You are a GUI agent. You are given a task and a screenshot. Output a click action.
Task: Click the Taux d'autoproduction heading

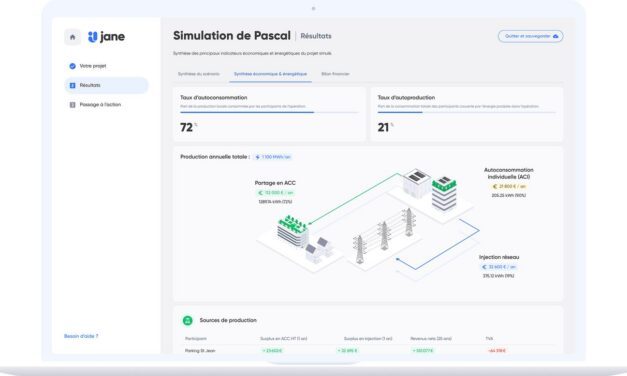(x=406, y=98)
